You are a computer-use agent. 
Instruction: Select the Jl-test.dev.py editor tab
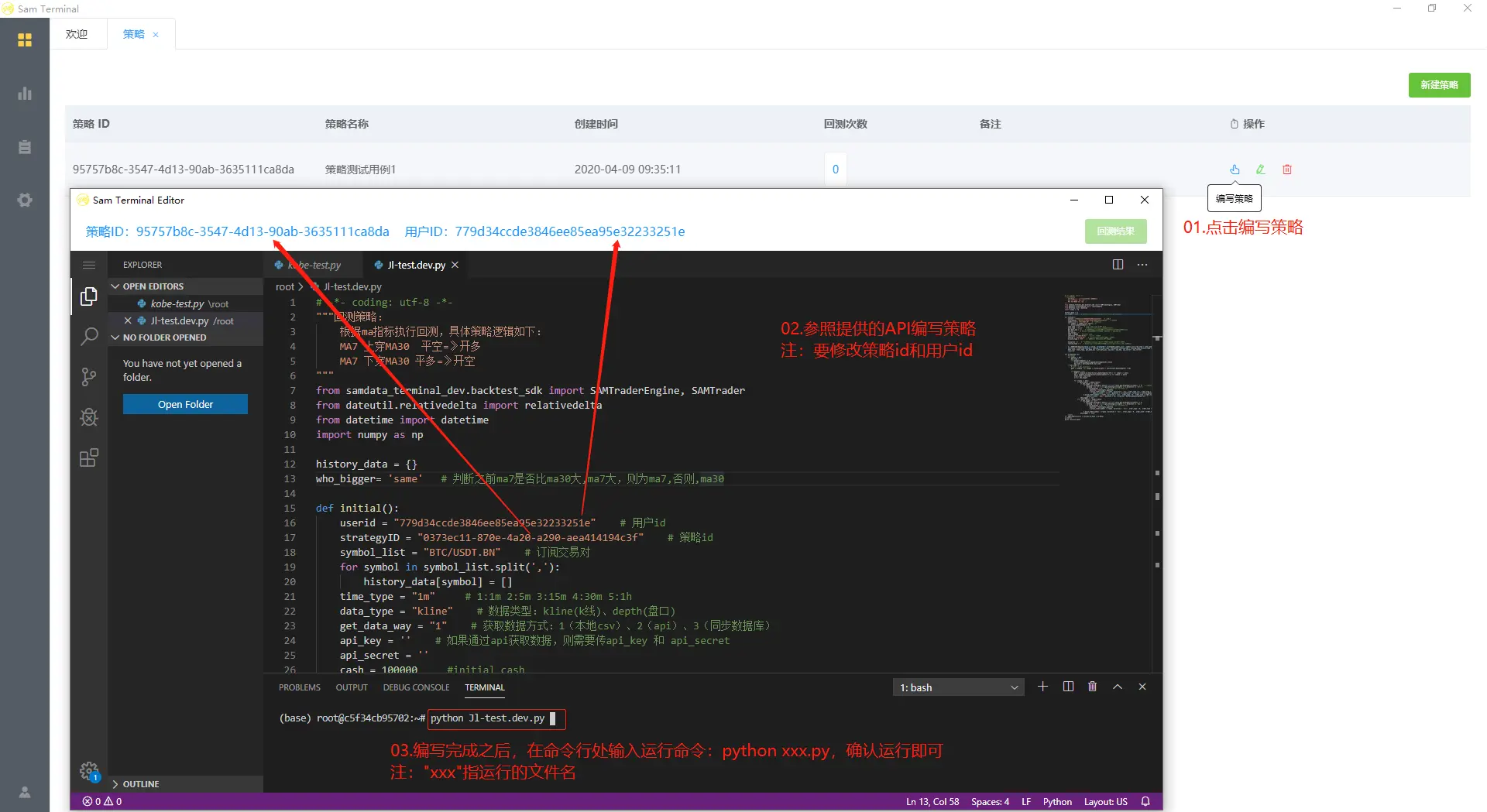point(417,265)
